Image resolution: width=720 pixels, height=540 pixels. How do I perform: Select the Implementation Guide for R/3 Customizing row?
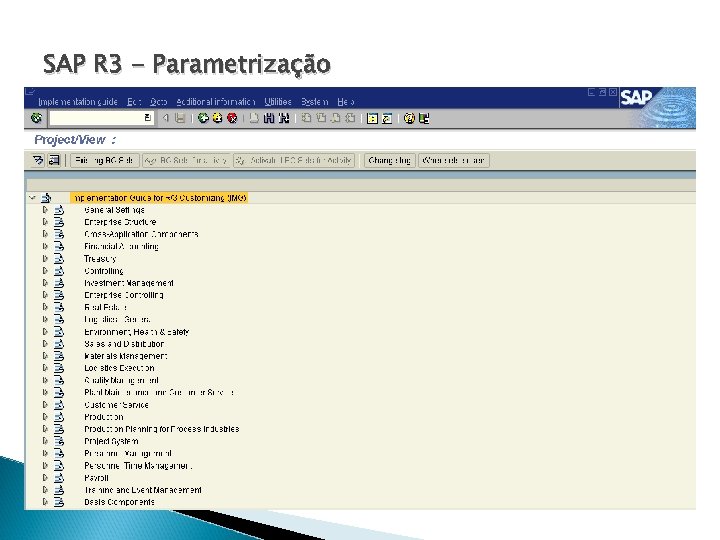(x=159, y=198)
